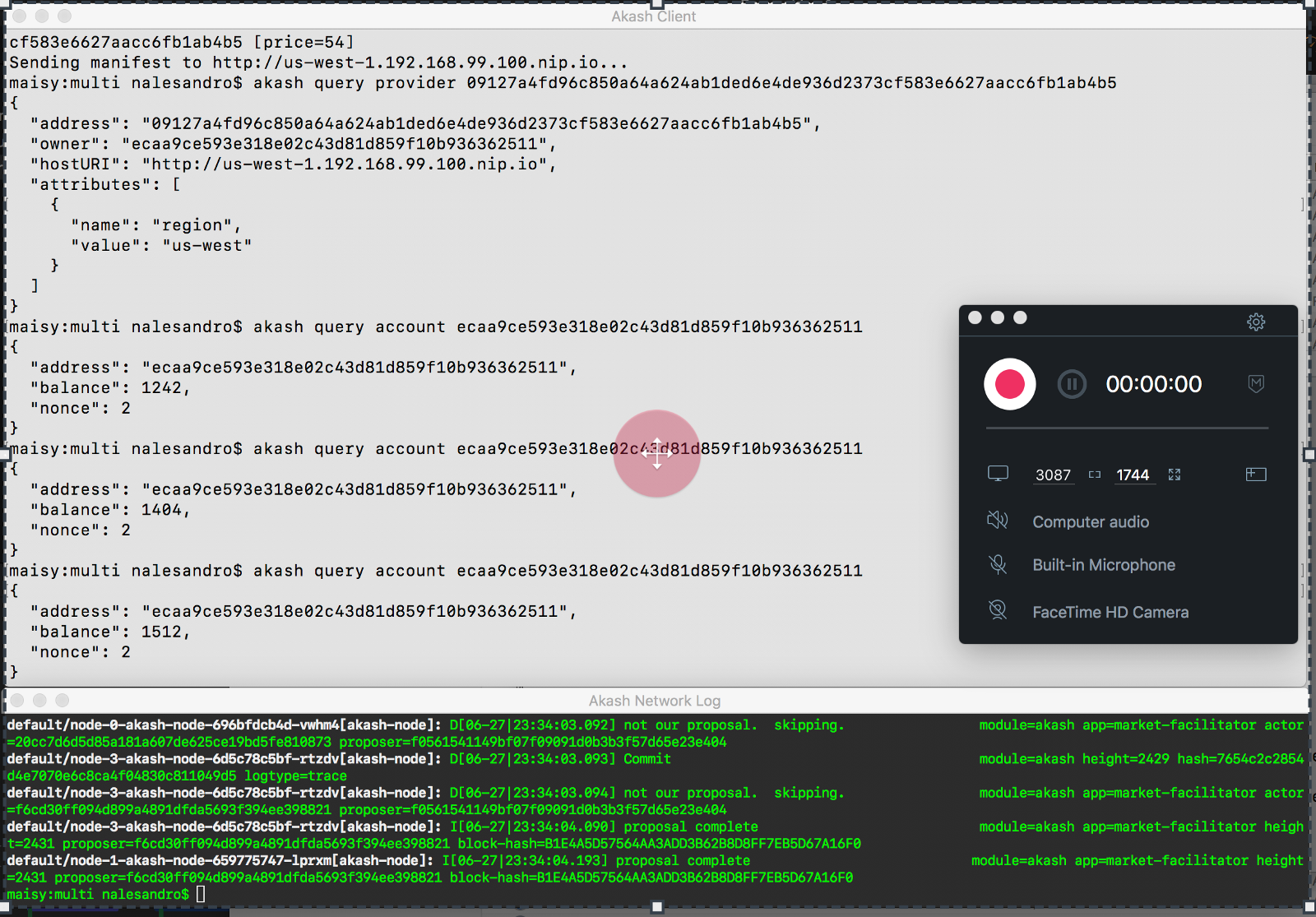Click the Commit log entry from node-3
1316x917 pixels.
[656, 767]
